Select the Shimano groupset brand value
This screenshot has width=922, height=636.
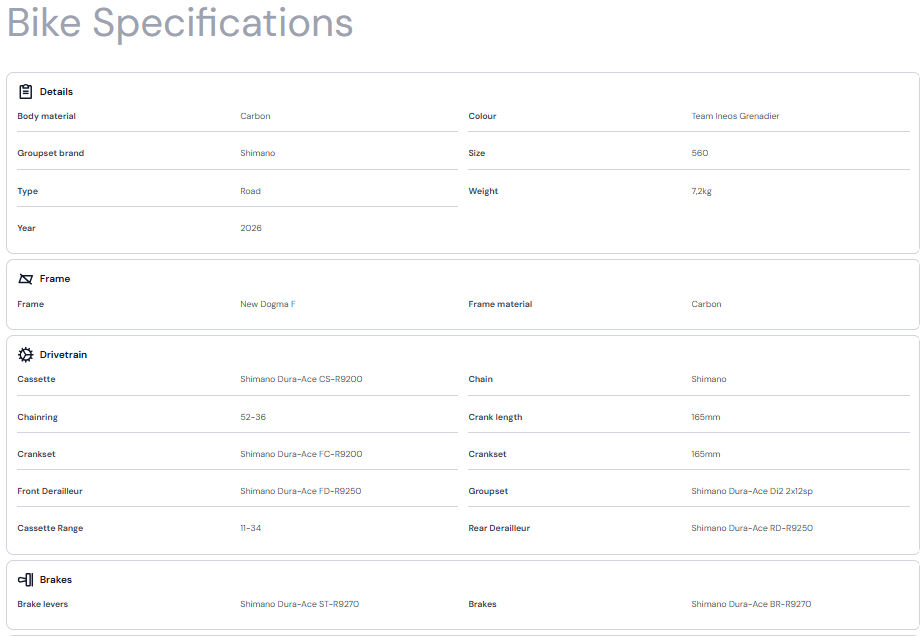pyautogui.click(x=258, y=153)
